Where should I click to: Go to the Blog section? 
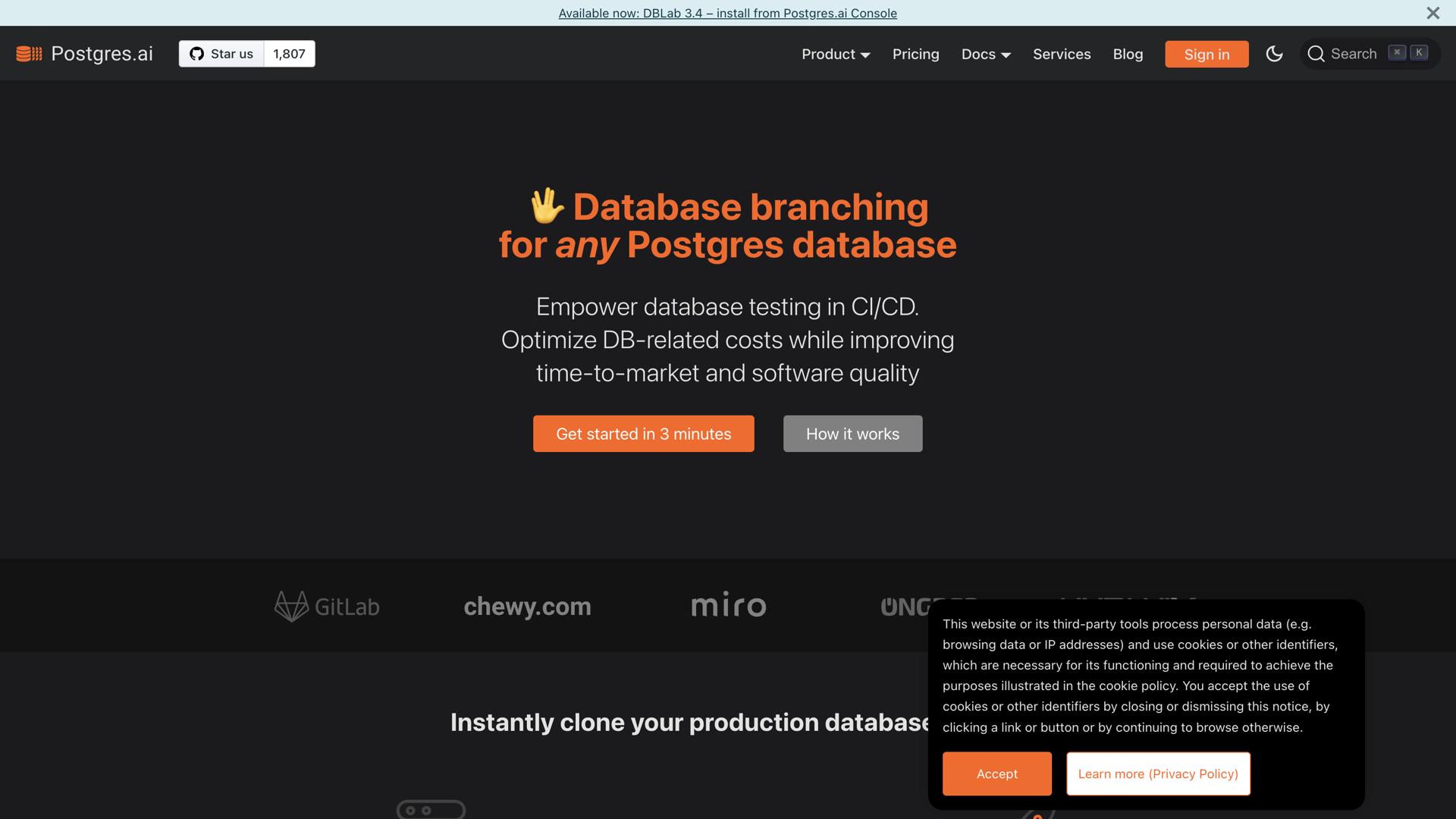coord(1128,54)
